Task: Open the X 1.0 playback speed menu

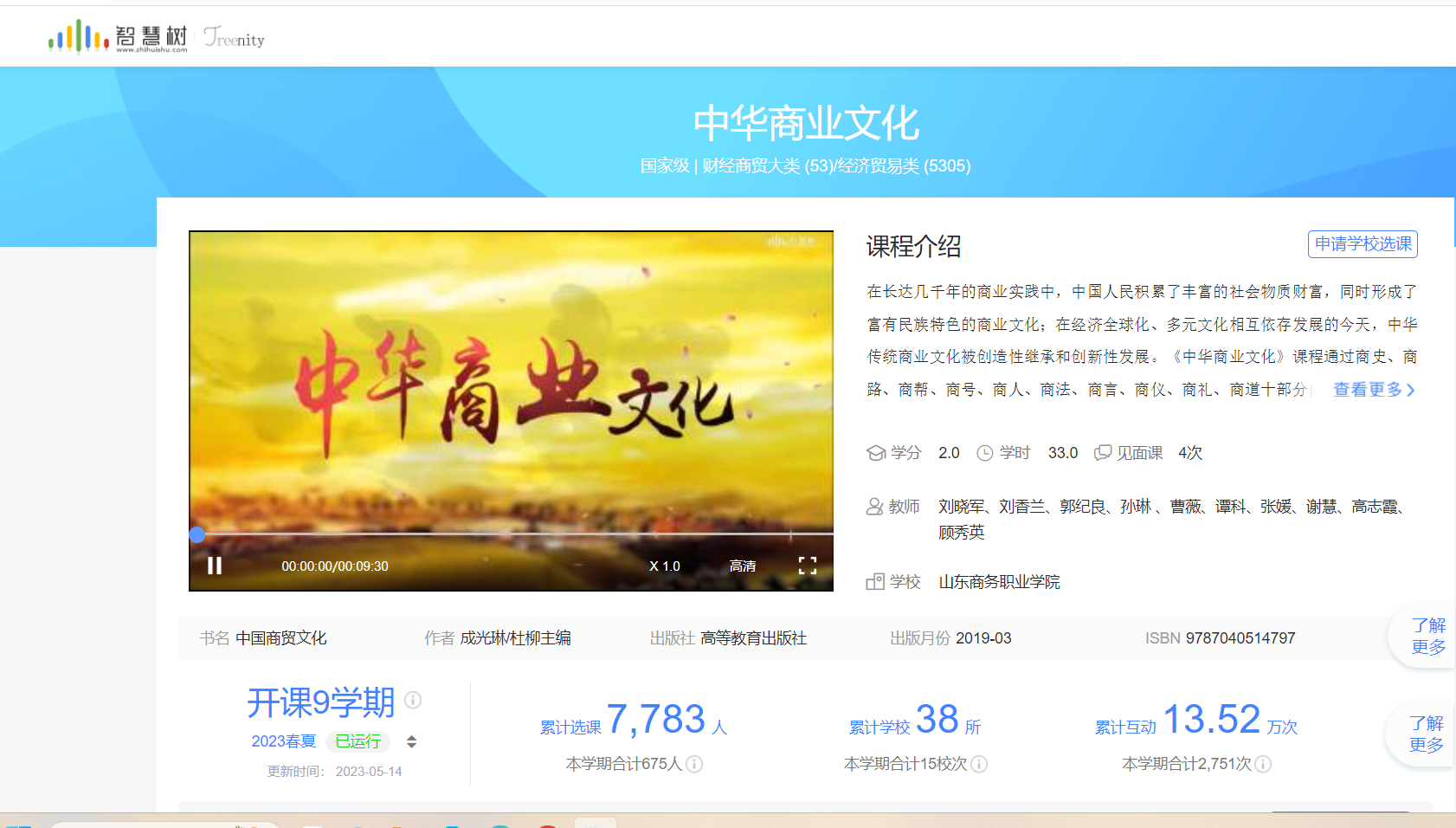Action: (x=664, y=566)
